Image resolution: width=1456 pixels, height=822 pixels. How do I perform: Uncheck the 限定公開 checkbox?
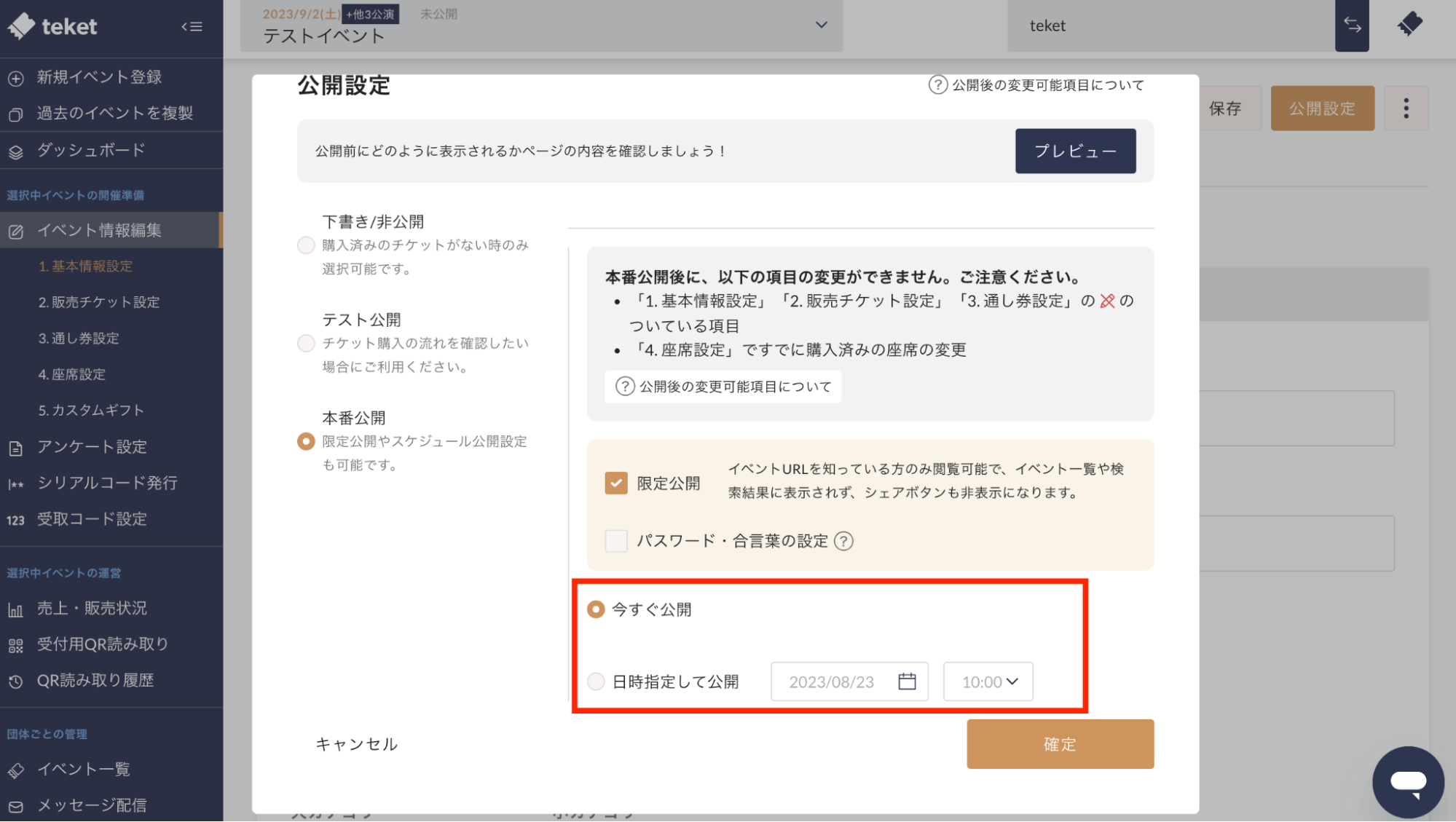pos(616,483)
